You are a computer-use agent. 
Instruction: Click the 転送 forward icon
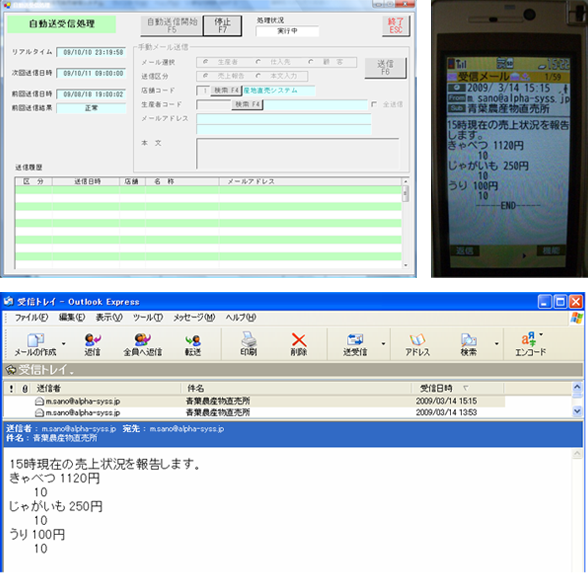(193, 340)
